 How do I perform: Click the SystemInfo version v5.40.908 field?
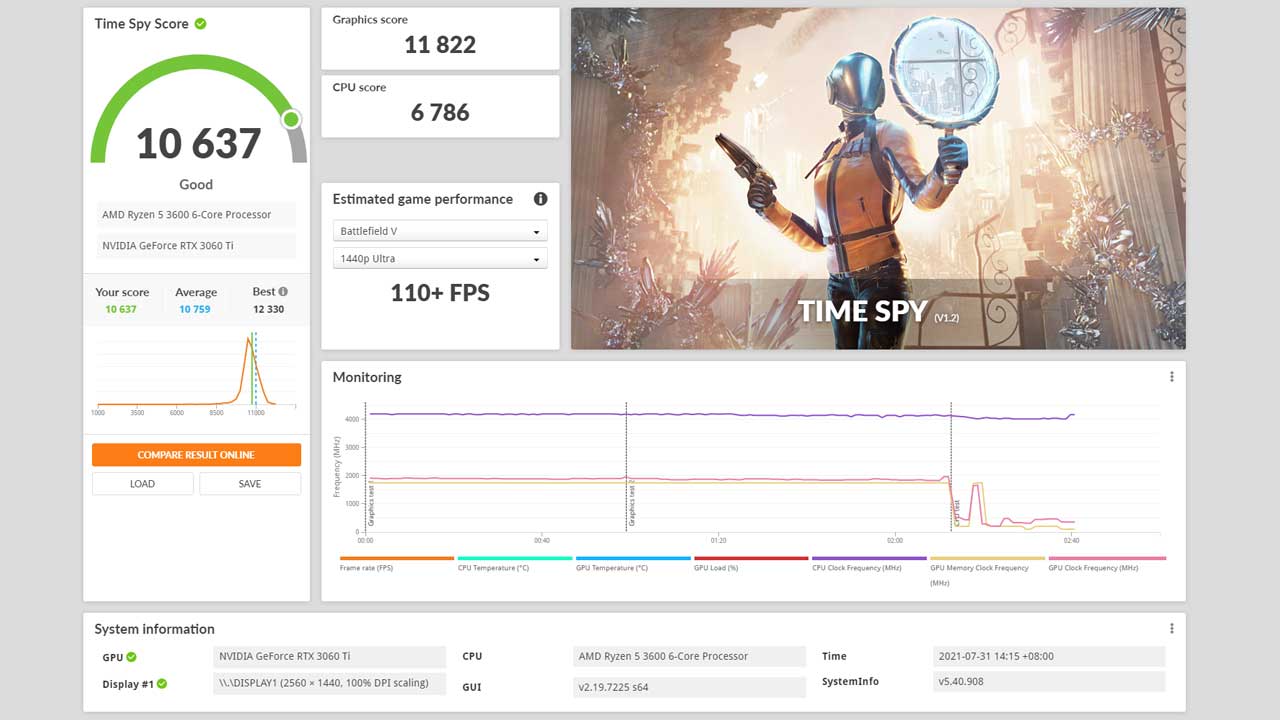coord(1048,682)
